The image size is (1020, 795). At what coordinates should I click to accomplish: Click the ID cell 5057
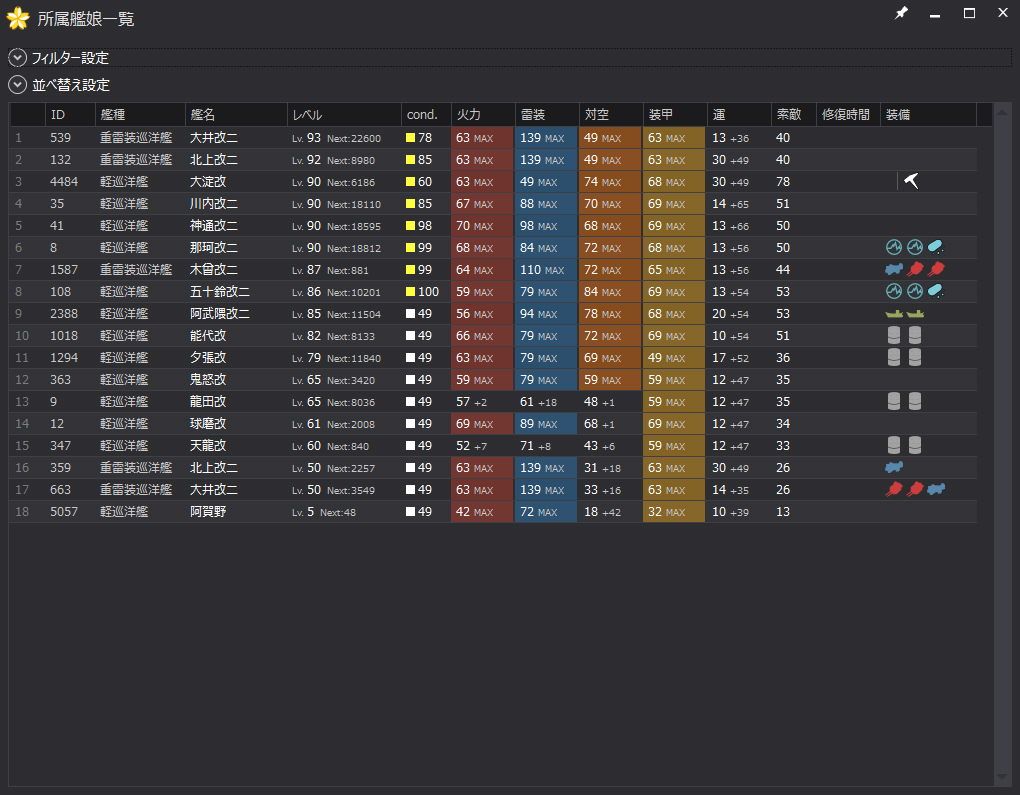pyautogui.click(x=64, y=511)
